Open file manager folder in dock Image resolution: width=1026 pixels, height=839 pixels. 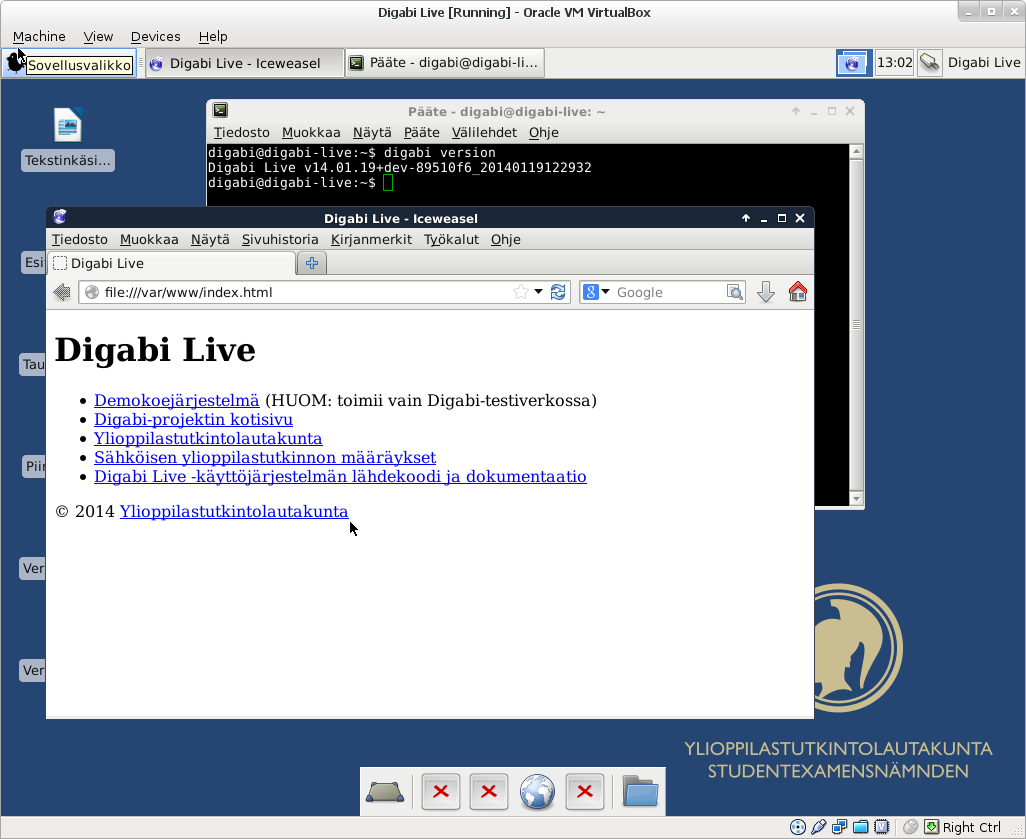click(x=640, y=791)
